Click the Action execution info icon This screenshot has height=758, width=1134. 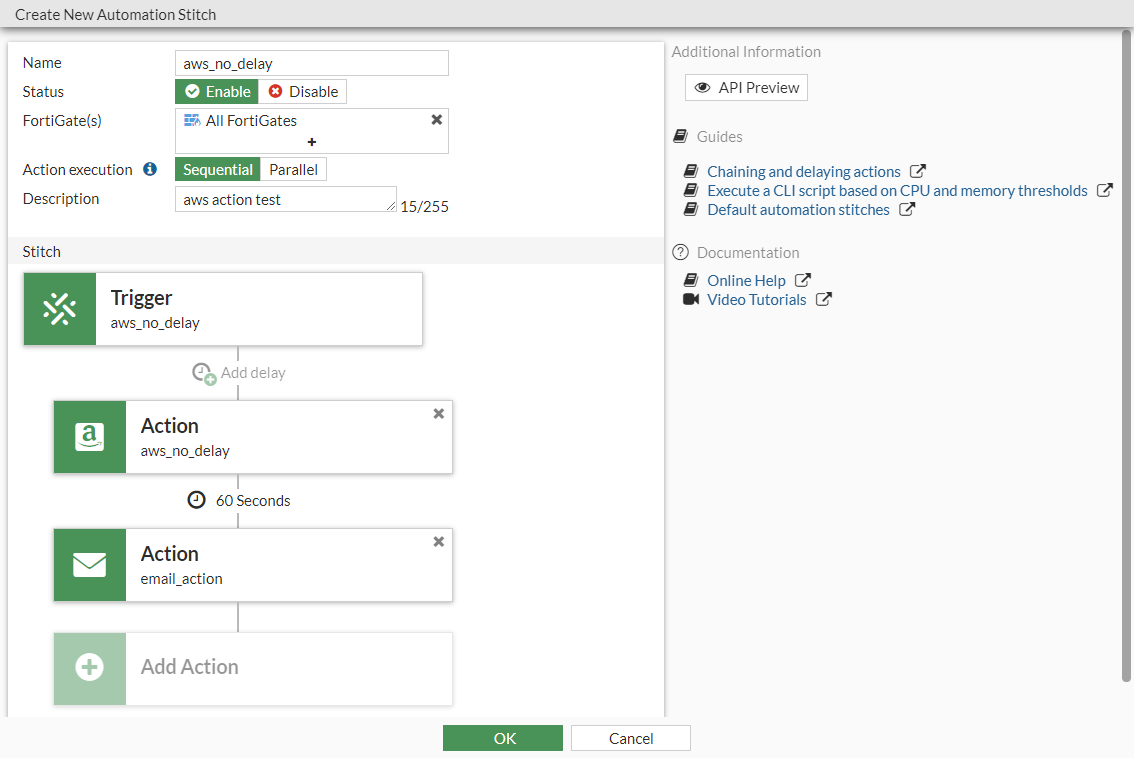(150, 170)
